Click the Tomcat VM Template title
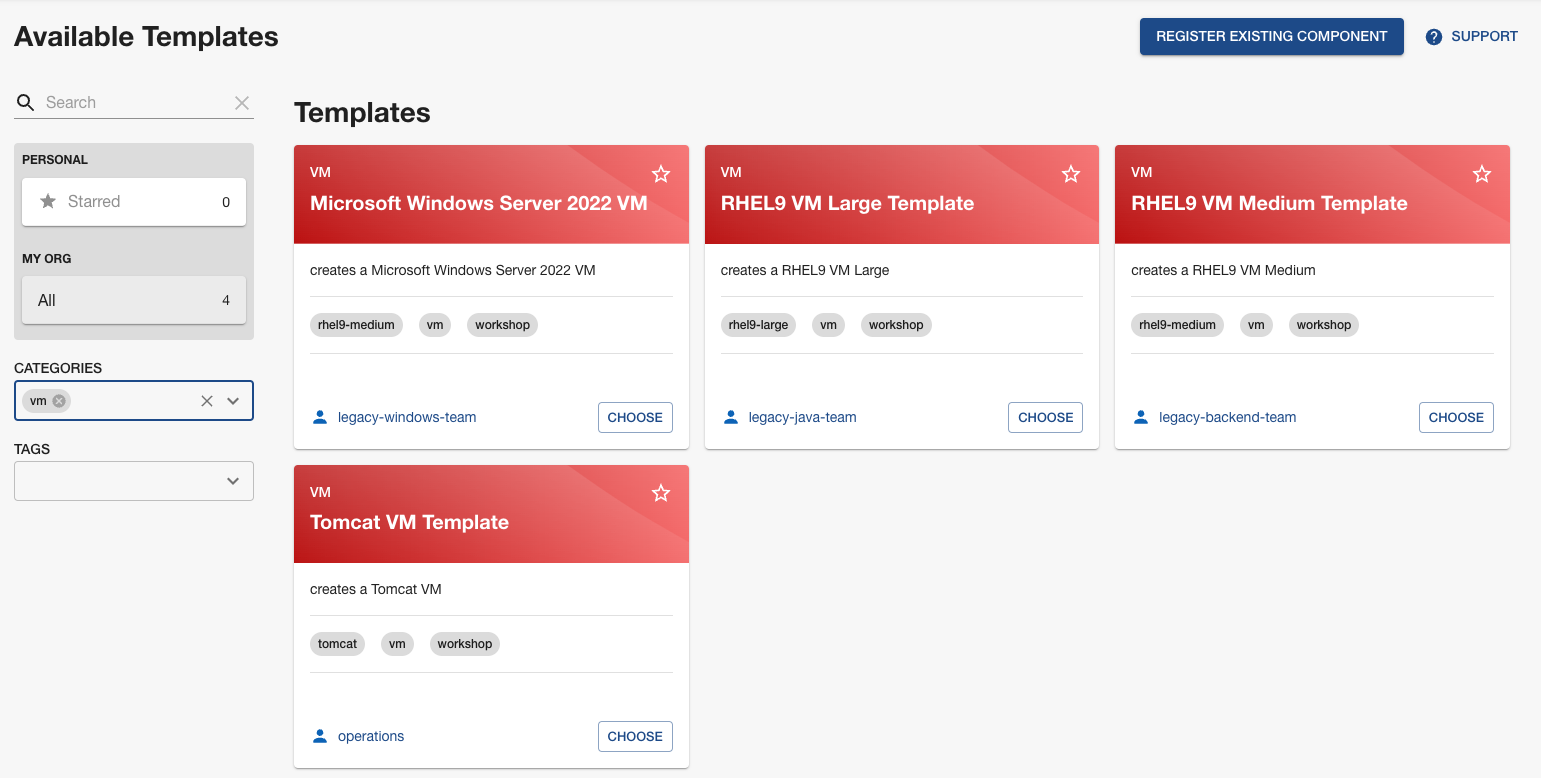This screenshot has height=778, width=1541. point(409,522)
